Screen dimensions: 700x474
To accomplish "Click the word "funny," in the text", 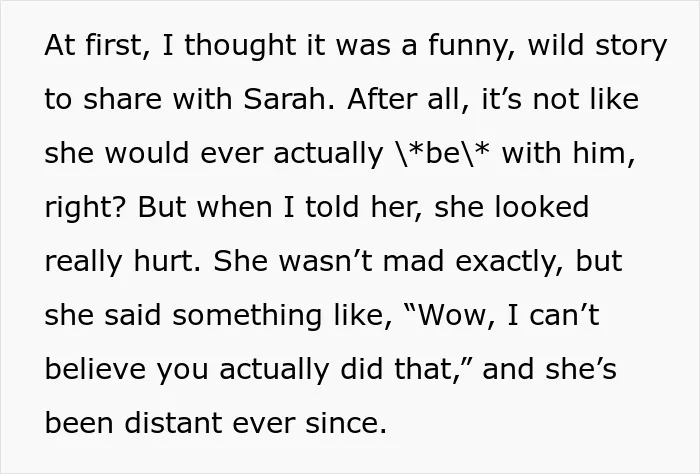I will (x=472, y=46).
